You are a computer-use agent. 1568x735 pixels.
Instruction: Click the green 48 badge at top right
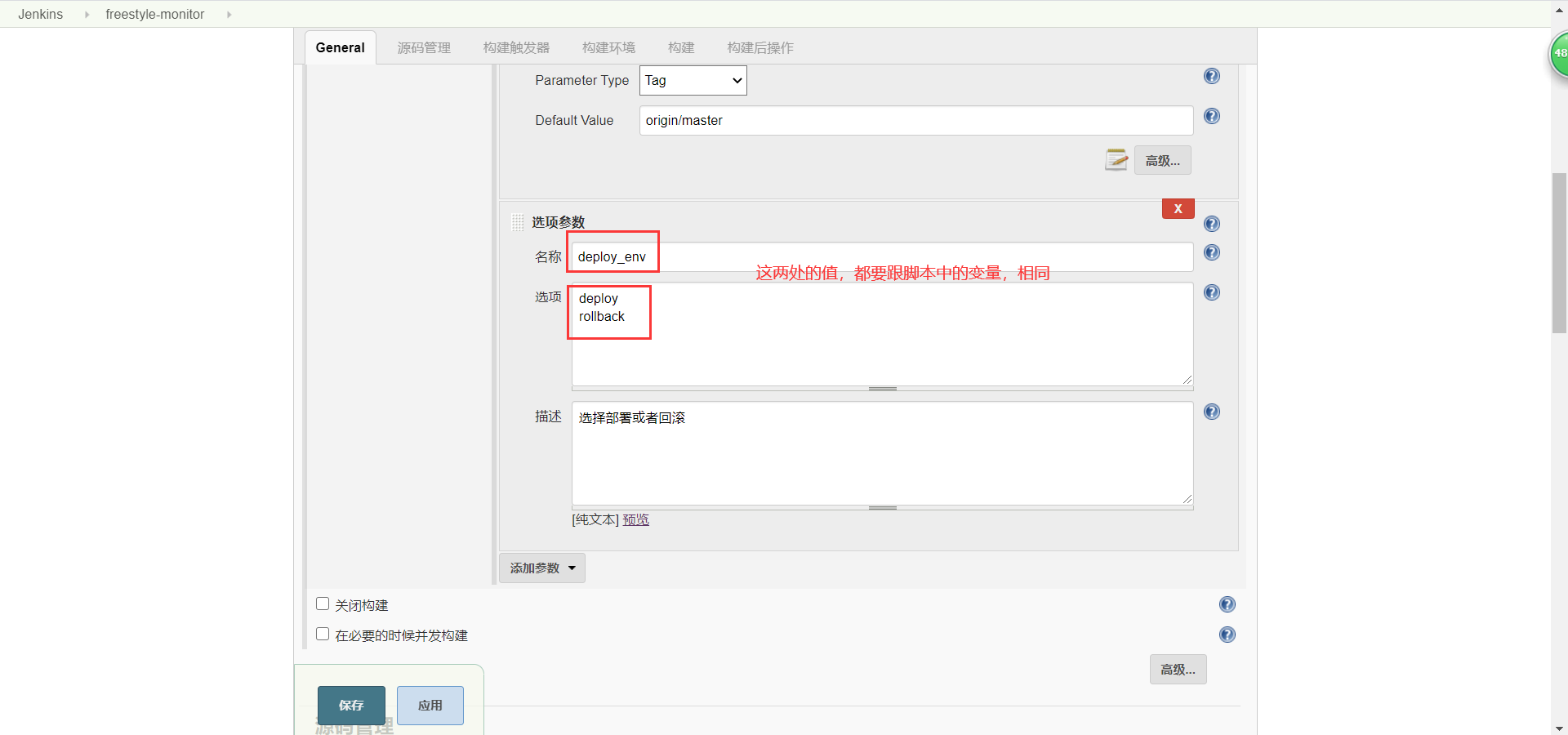point(1559,54)
